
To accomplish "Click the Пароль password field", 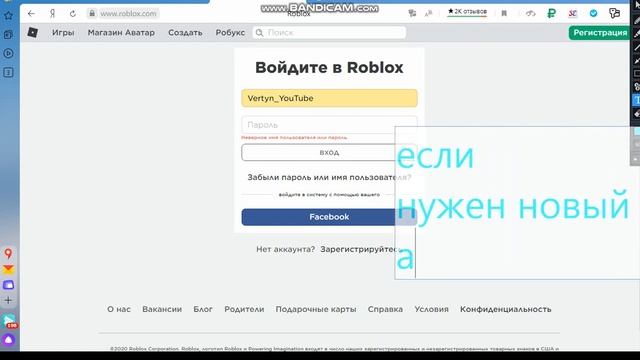I will 329,124.
